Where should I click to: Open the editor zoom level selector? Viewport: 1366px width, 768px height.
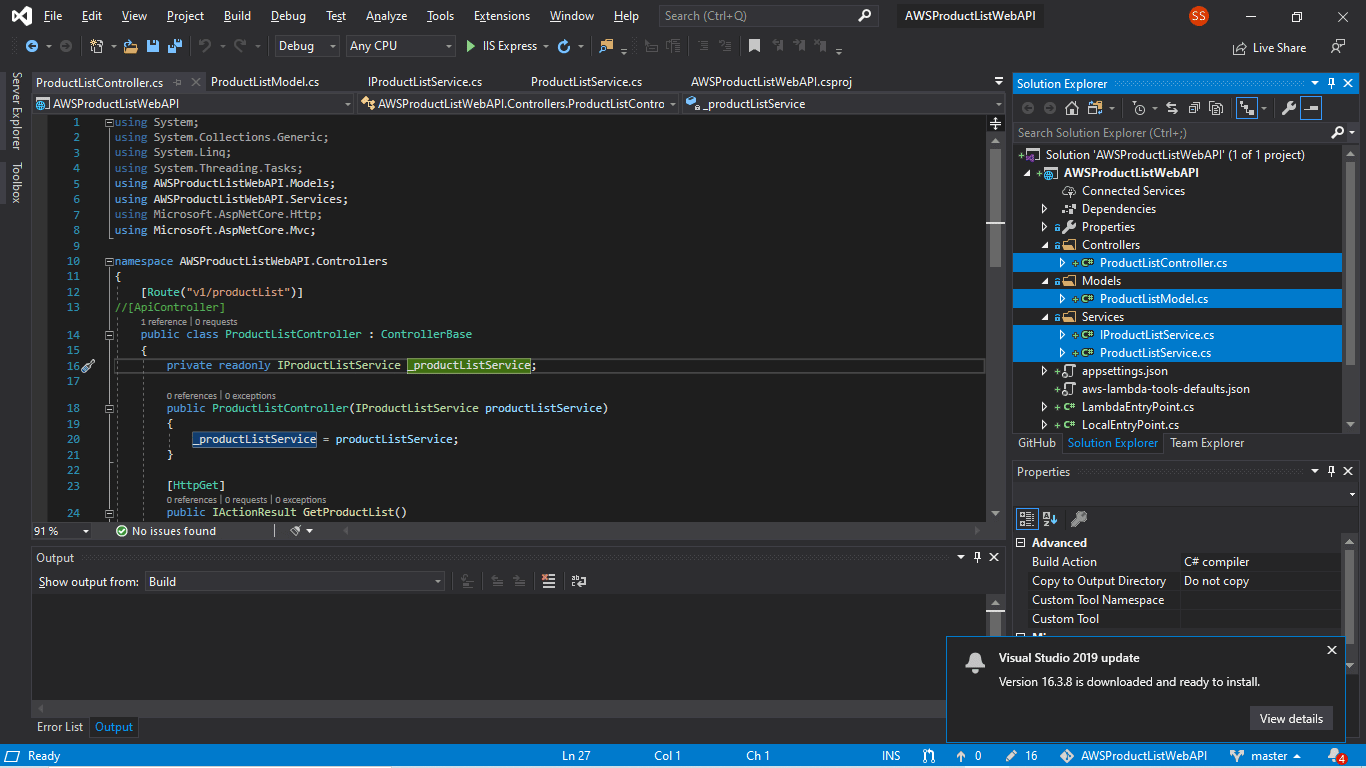click(60, 530)
